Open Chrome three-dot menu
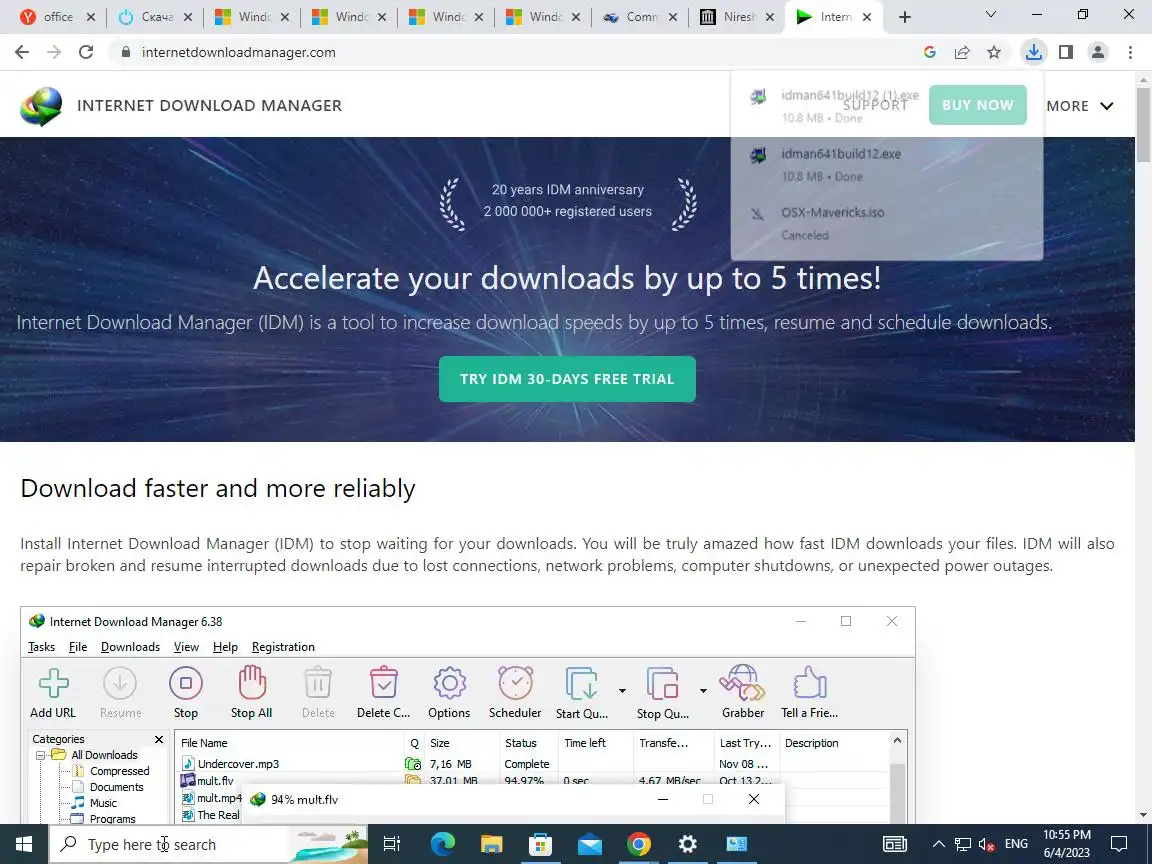The width and height of the screenshot is (1152, 864). pyautogui.click(x=1130, y=52)
